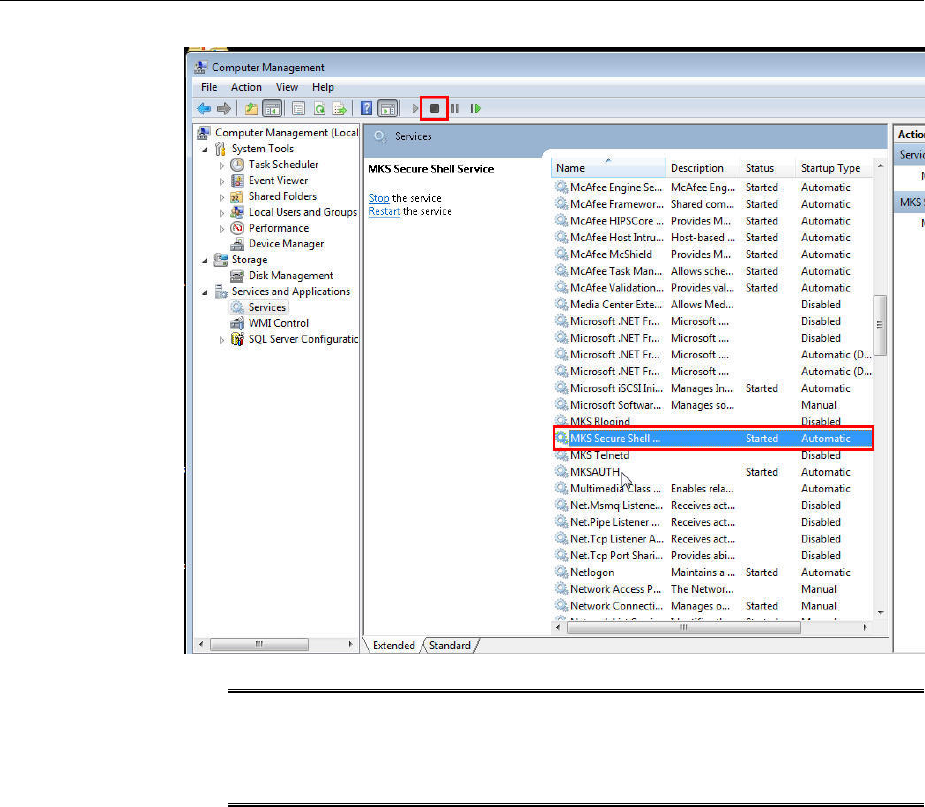Select the Network Access P... service row
Image resolution: width=925 pixels, height=807 pixels.
[713, 589]
